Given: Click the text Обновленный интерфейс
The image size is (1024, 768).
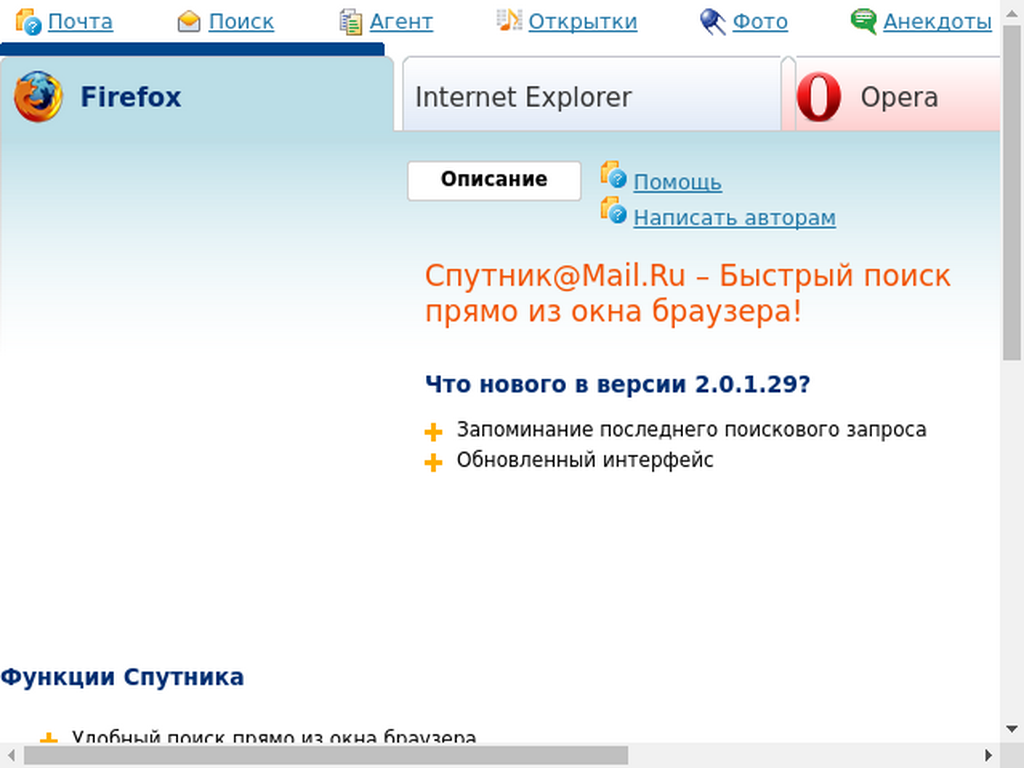Looking at the screenshot, I should click(585, 460).
